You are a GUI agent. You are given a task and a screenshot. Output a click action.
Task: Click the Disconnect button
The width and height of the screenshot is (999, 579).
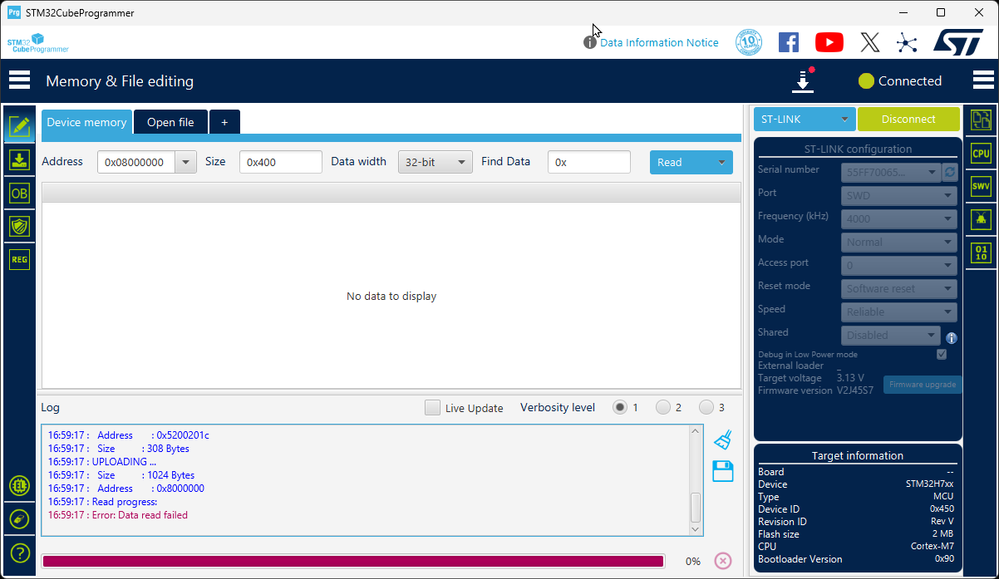coord(909,119)
